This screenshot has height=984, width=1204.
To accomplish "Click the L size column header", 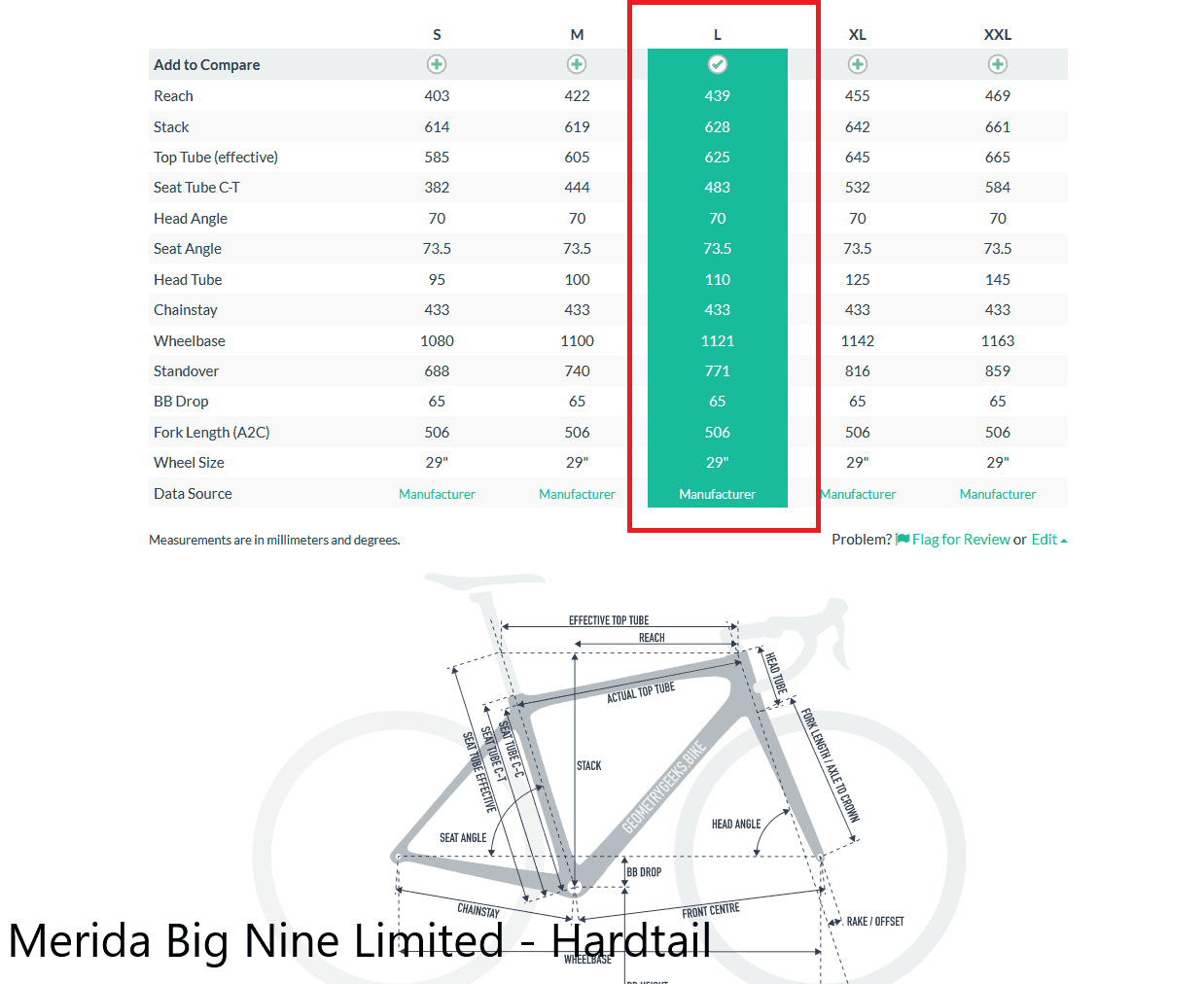I will pos(718,35).
